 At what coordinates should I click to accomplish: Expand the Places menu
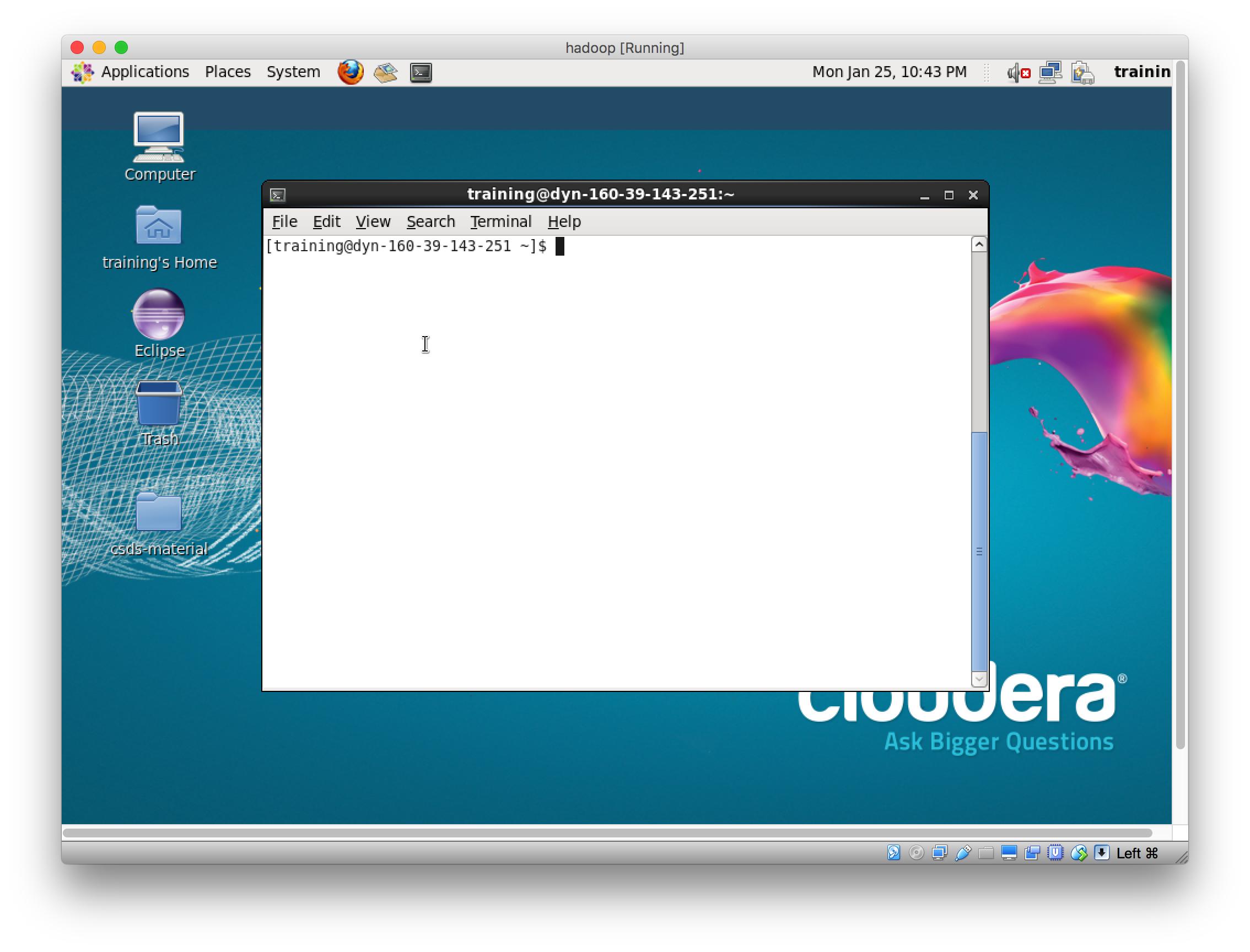coord(227,72)
